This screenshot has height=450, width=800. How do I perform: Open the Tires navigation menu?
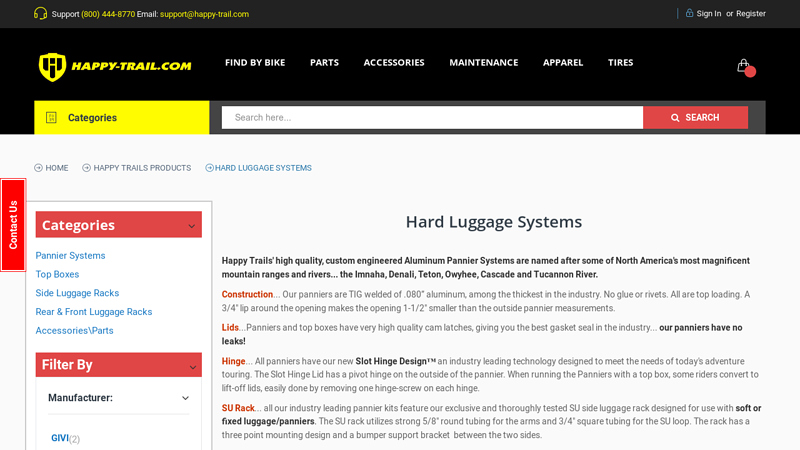620,62
